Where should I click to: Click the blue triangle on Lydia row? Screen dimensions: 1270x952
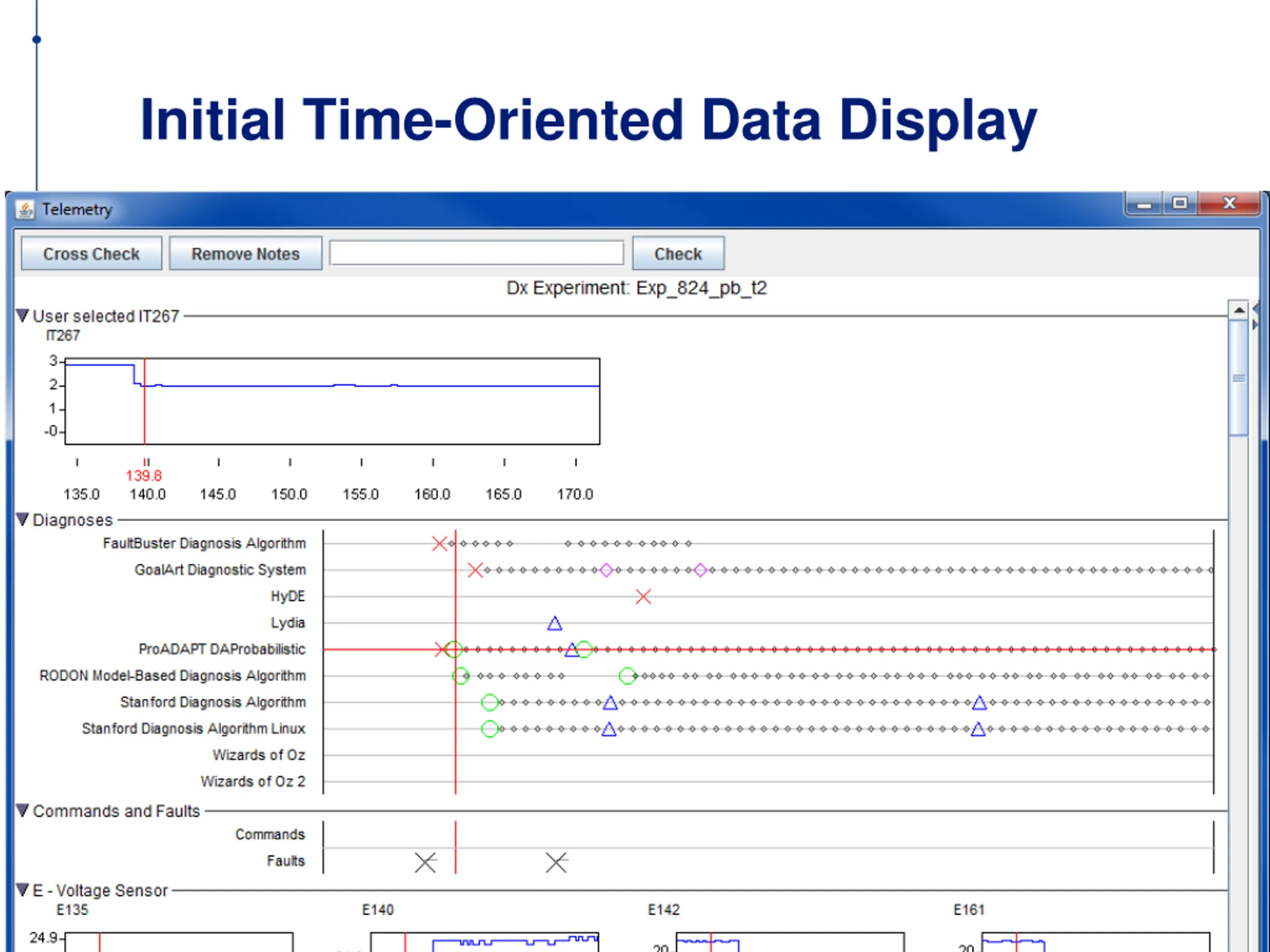[x=555, y=623]
